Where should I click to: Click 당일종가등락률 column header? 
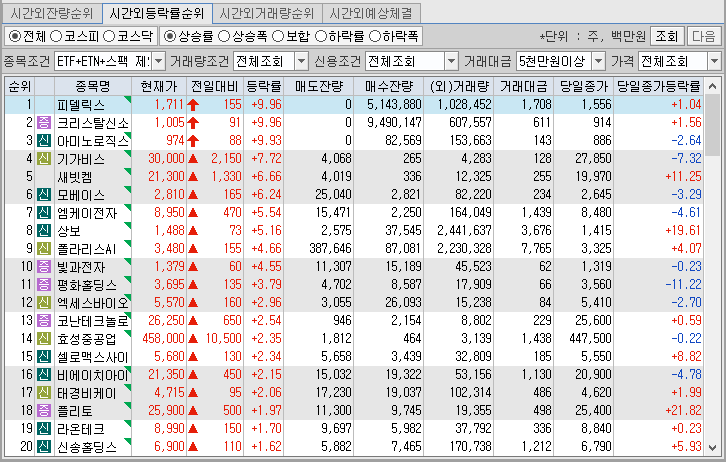tap(658, 86)
